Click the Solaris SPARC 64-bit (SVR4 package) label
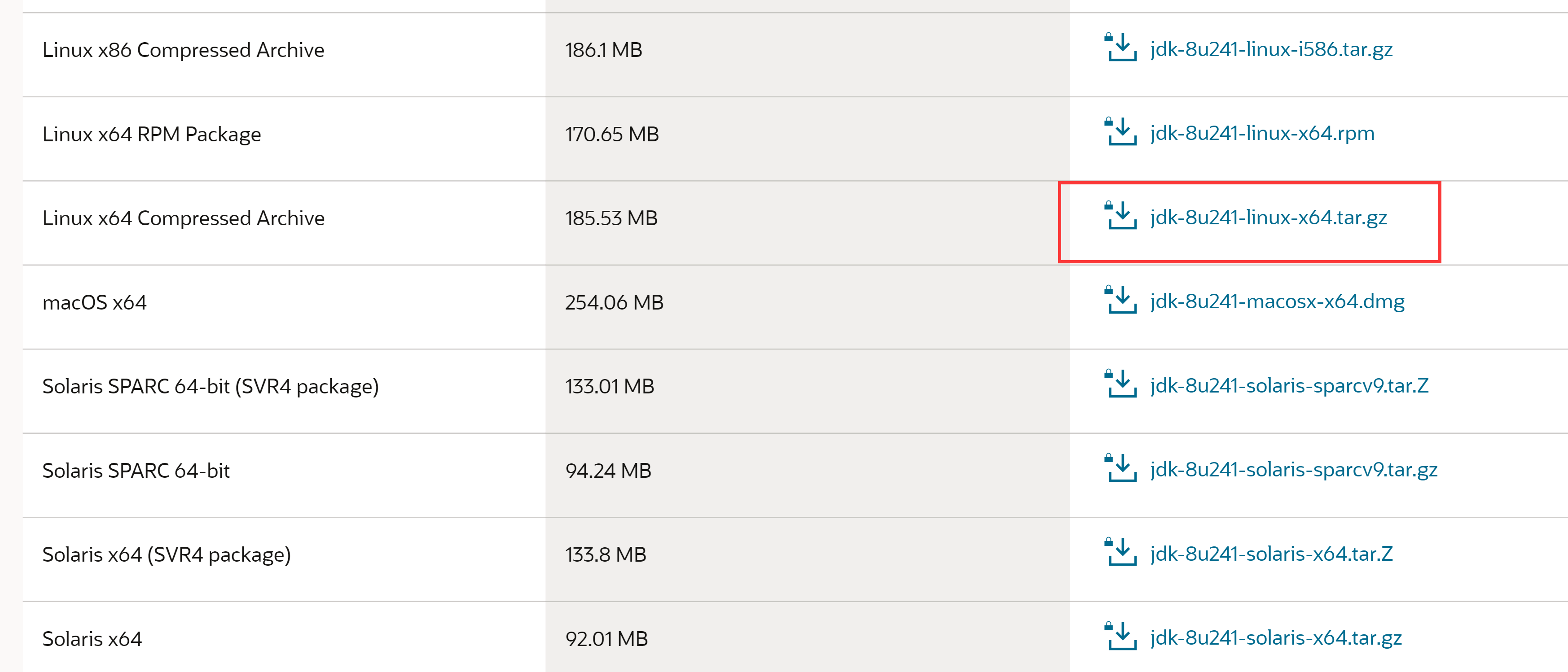This screenshot has height=672, width=1568. coord(210,386)
